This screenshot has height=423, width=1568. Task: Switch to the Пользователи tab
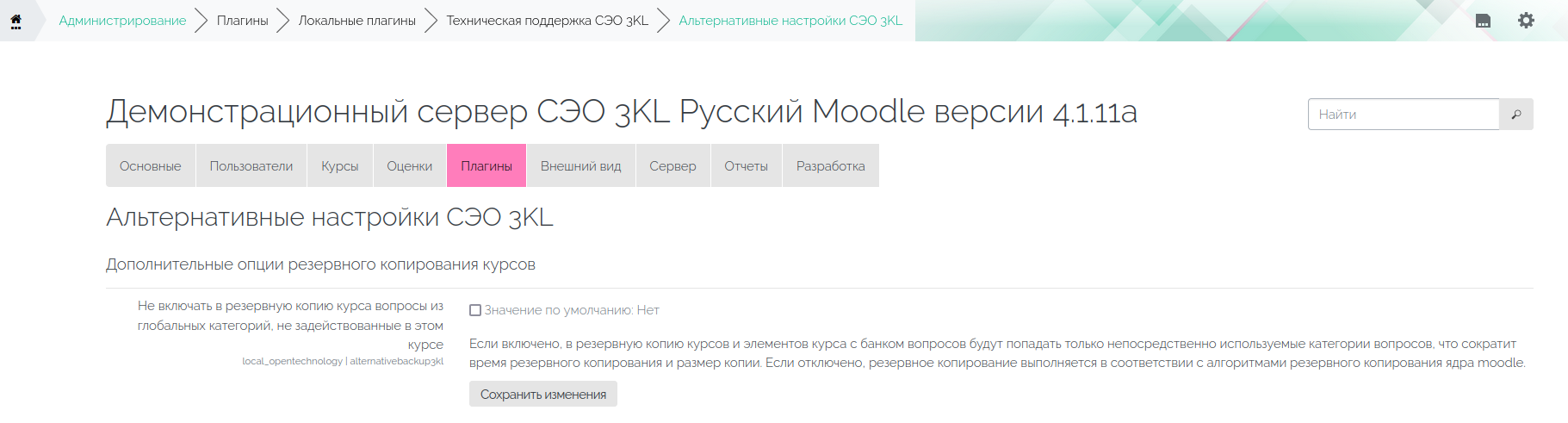click(x=251, y=165)
